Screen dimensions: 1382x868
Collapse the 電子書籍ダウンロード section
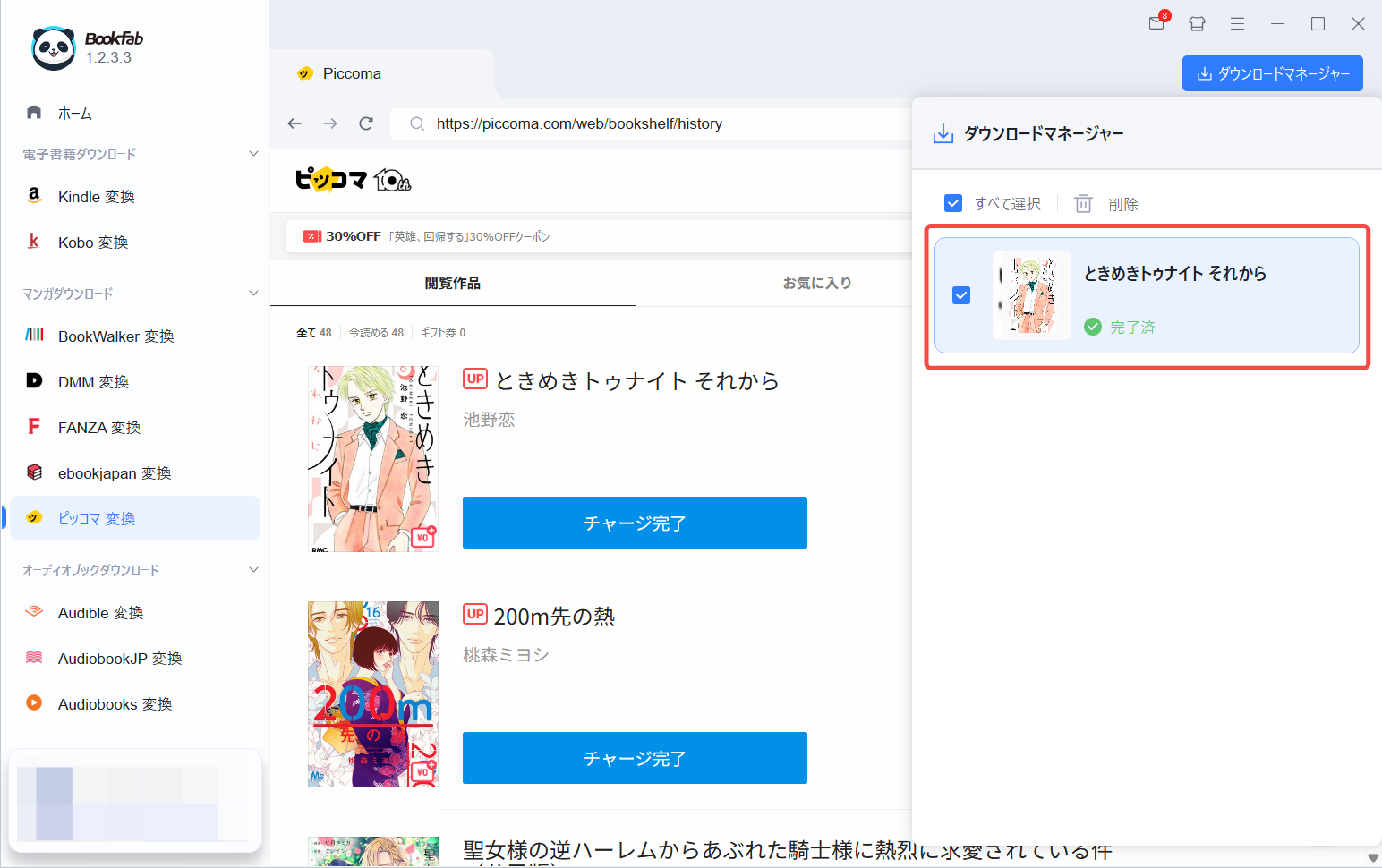253,154
